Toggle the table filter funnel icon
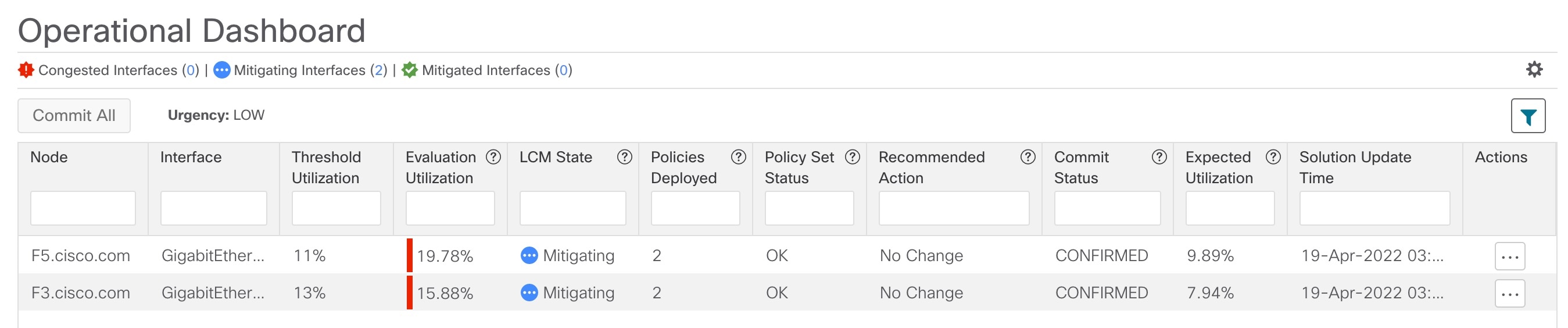The image size is (1568, 328). click(x=1528, y=116)
